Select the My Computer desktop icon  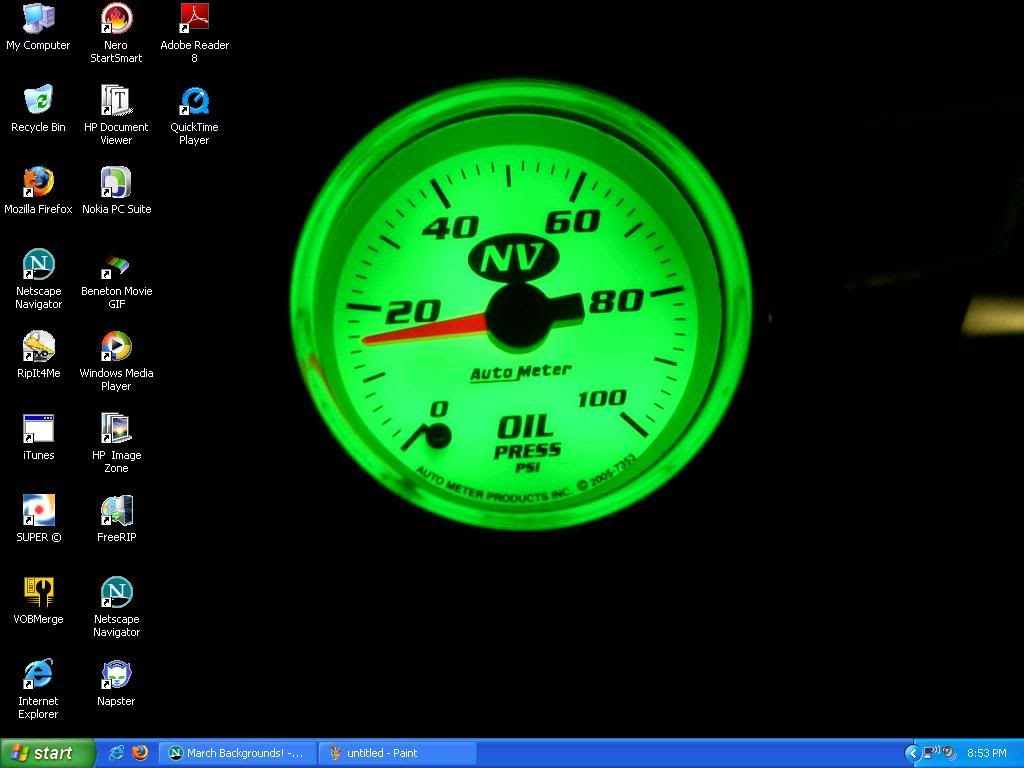coord(39,27)
